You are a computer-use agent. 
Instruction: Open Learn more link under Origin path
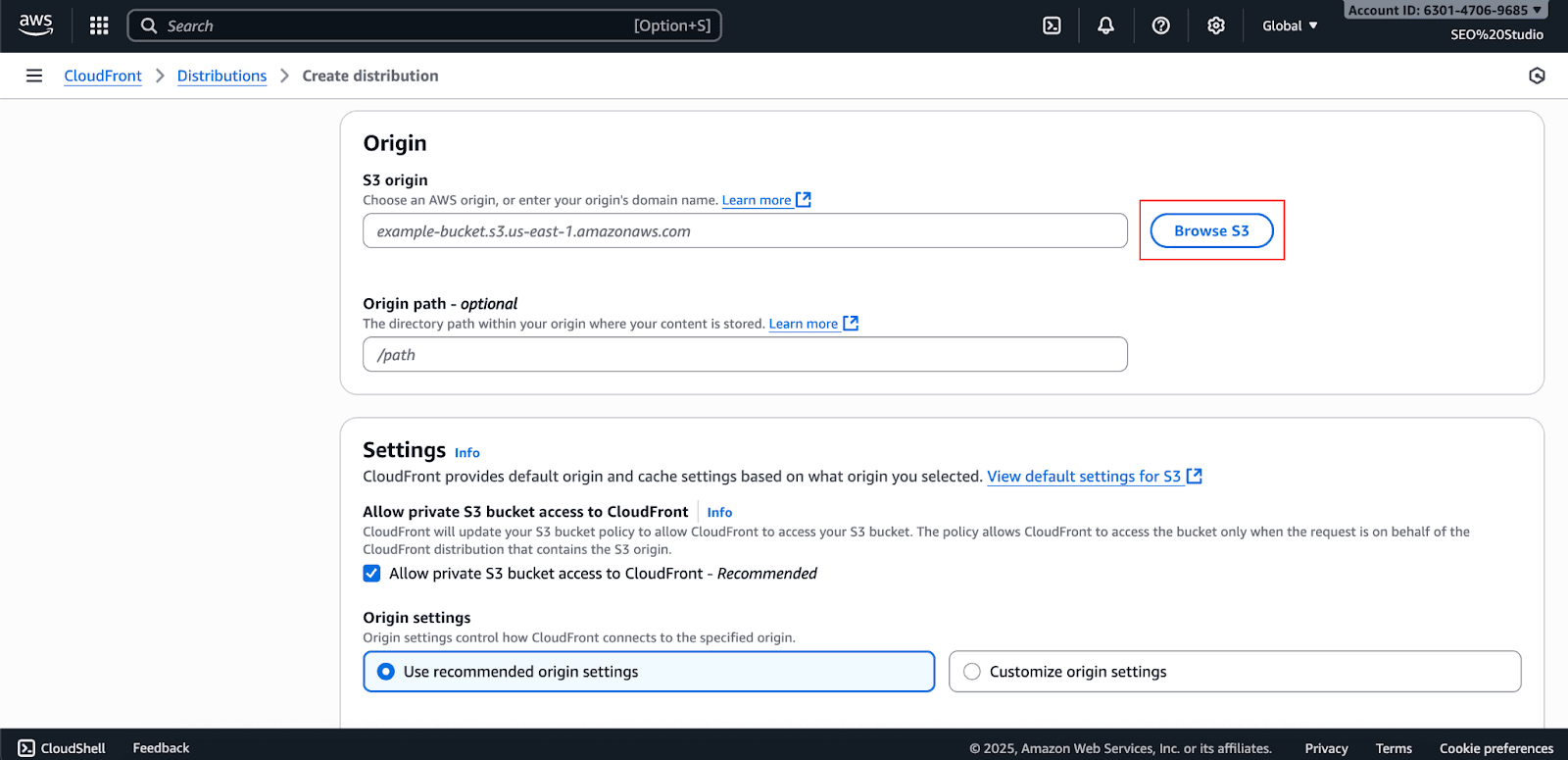click(x=804, y=324)
